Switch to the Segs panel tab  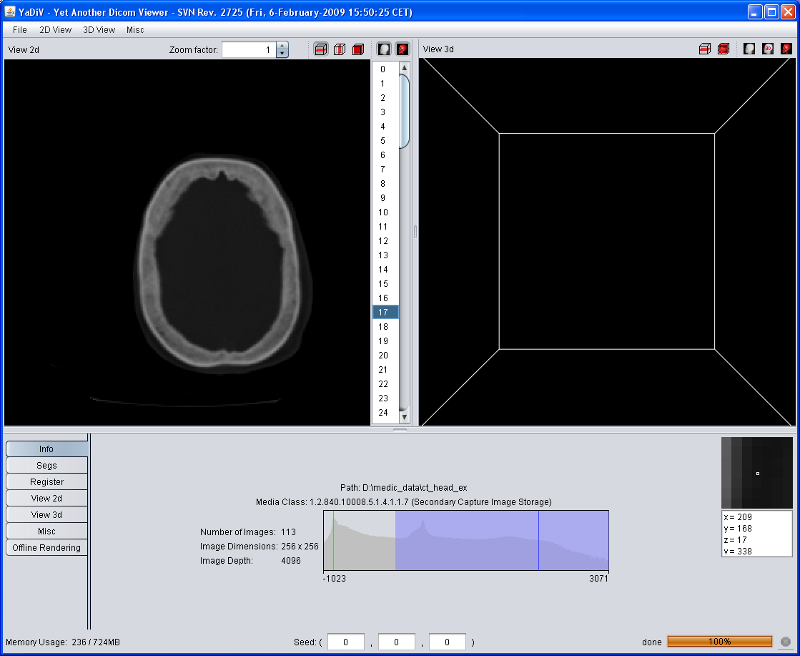click(47, 466)
